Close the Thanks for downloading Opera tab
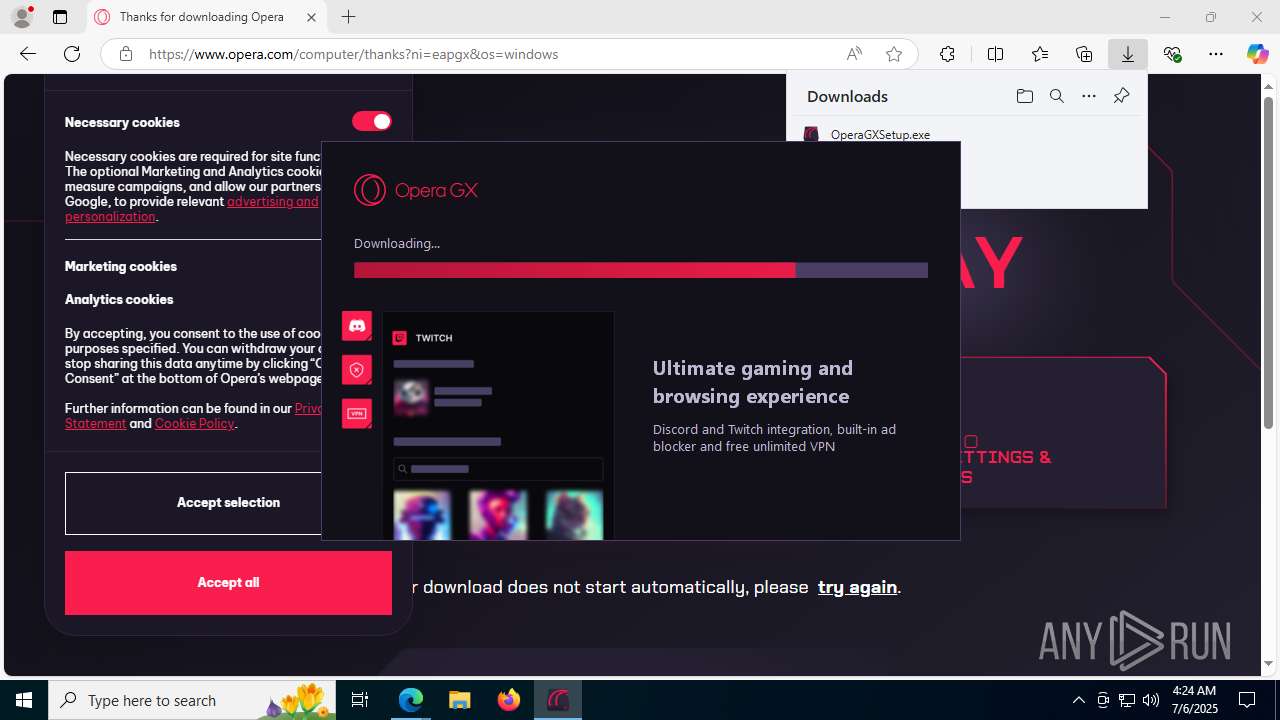Image resolution: width=1280 pixels, height=720 pixels. (x=311, y=17)
